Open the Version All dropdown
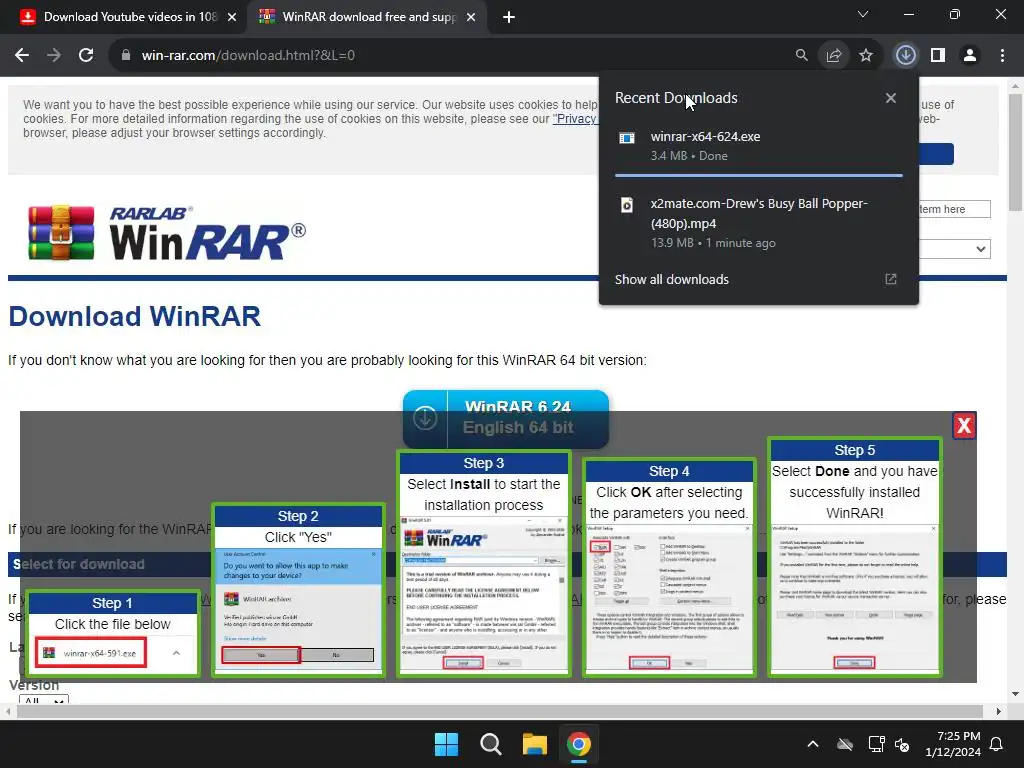 coord(43,700)
